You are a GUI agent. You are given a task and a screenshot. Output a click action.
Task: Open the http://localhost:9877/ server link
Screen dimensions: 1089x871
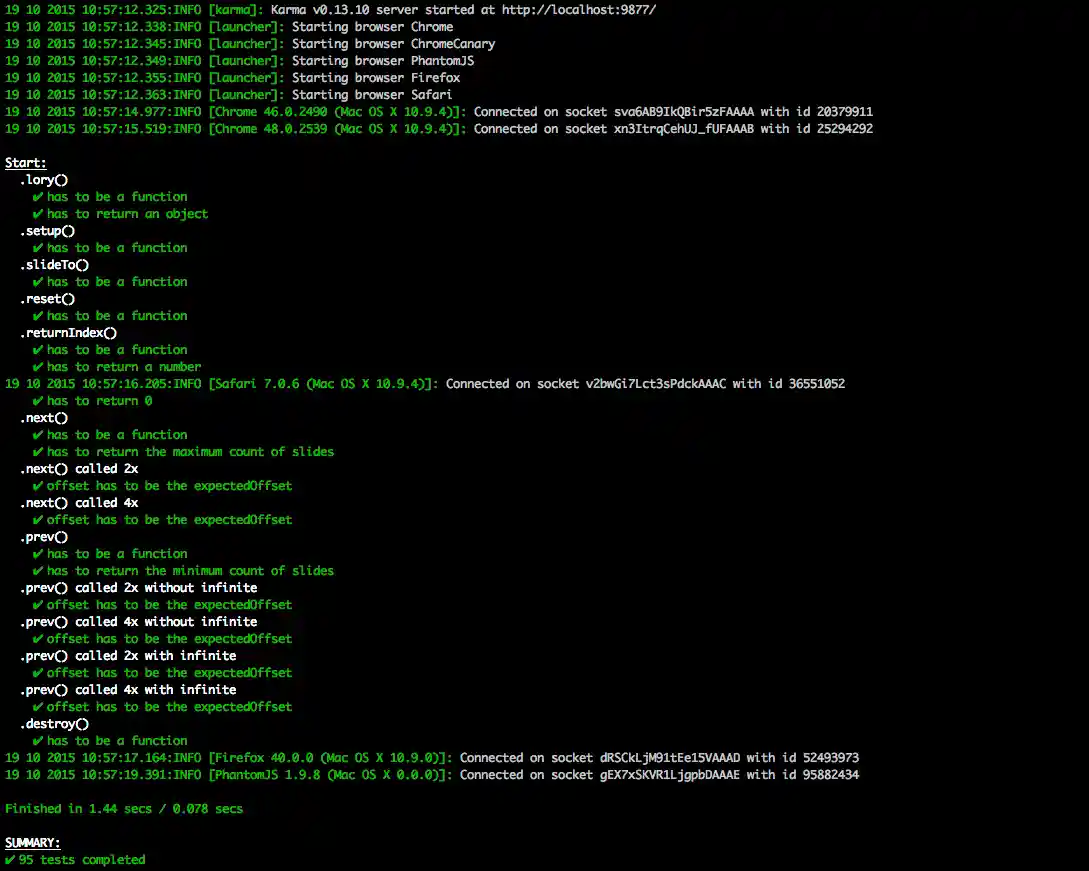(x=571, y=10)
